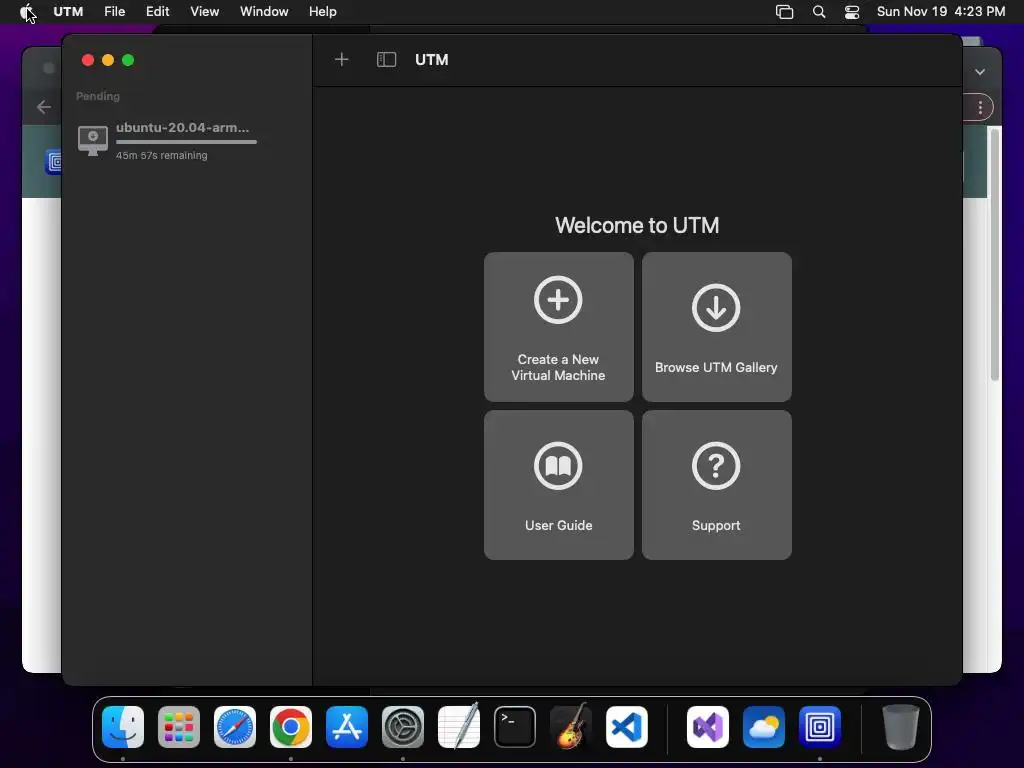Click the Pending section header

[x=98, y=96]
